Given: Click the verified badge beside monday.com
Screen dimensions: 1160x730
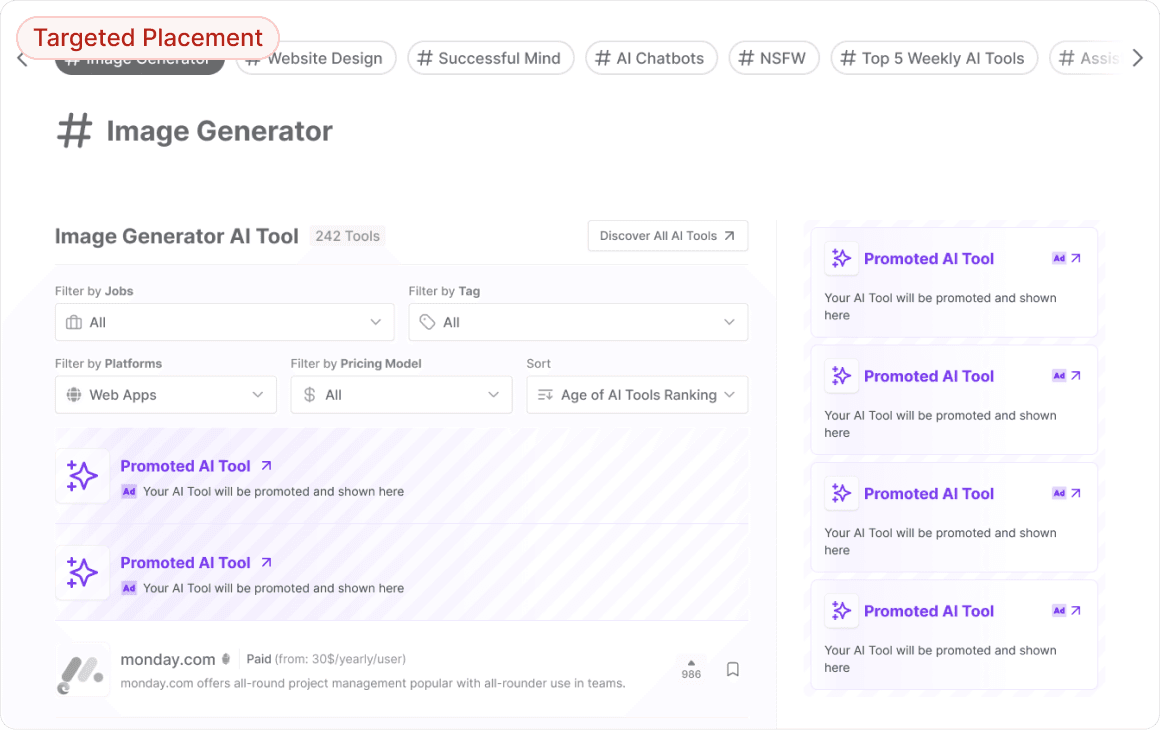Looking at the screenshot, I should coord(226,659).
